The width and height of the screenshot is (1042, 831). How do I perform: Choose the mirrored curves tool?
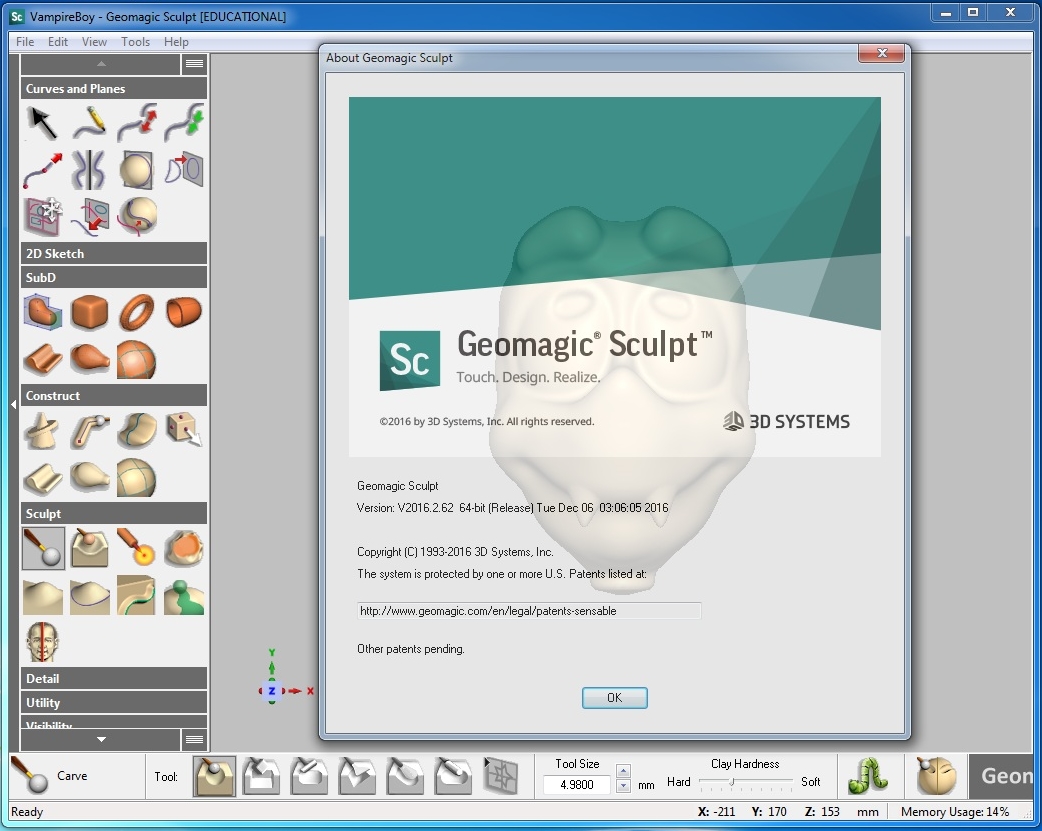tap(90, 170)
